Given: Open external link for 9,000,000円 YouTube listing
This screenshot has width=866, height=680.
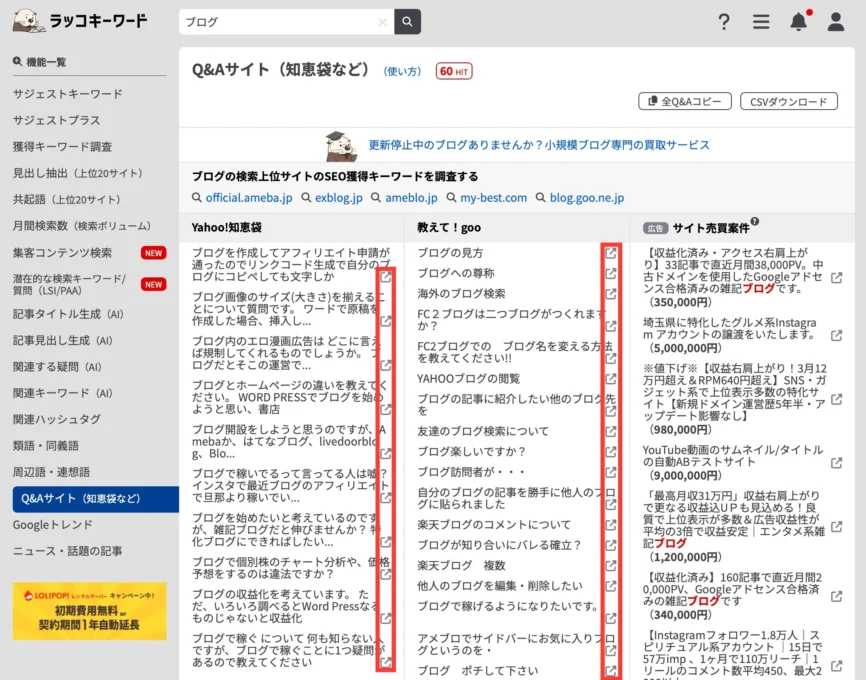Looking at the screenshot, I should (x=836, y=463).
